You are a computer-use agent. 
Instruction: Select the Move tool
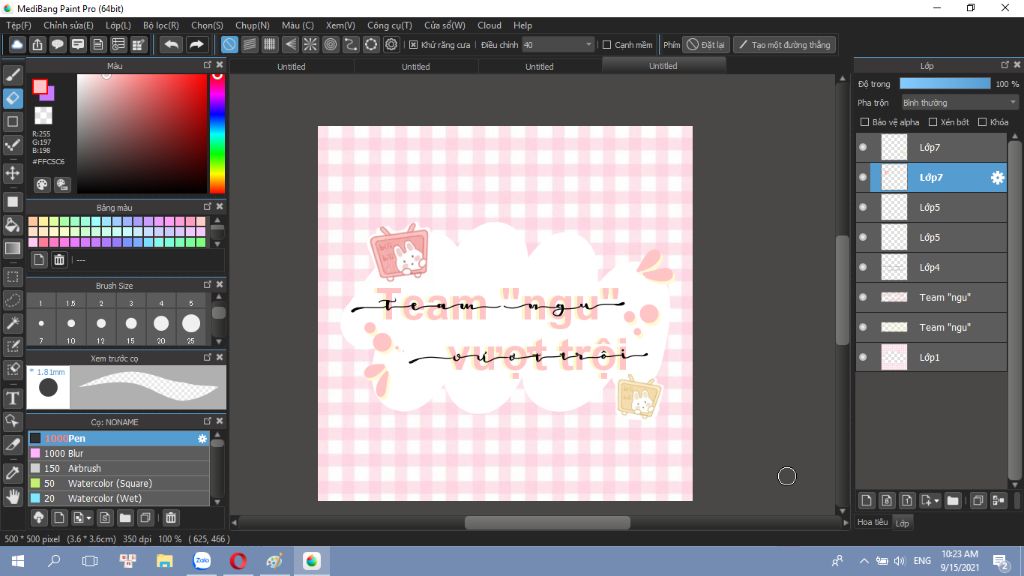coord(12,173)
